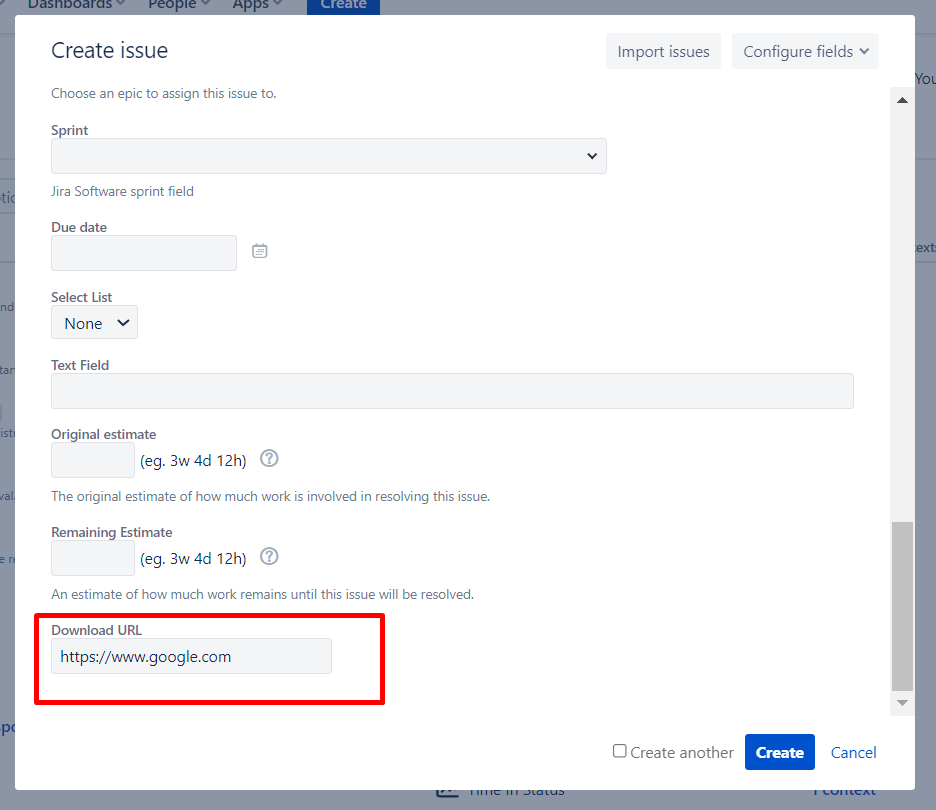Click the 'The original estimate of how much work' description

(x=270, y=497)
